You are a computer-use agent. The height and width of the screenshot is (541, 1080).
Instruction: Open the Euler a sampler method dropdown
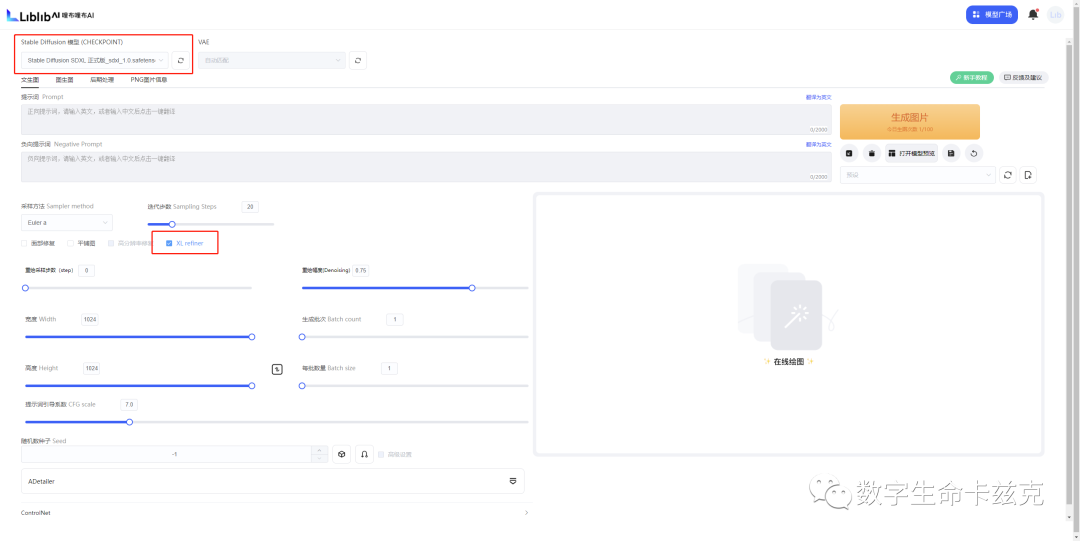[x=67, y=223]
